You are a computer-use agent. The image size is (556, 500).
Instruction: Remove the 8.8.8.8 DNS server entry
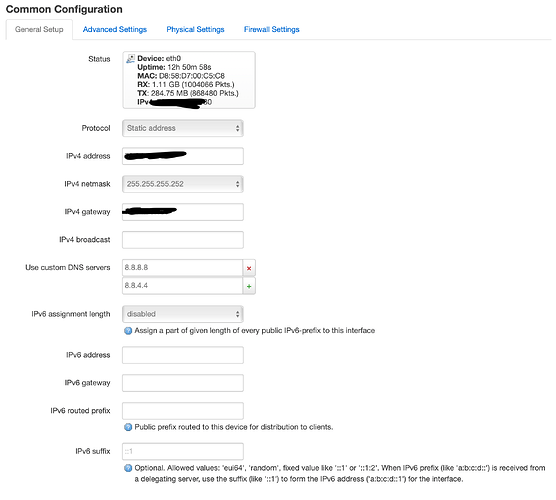(x=249, y=268)
